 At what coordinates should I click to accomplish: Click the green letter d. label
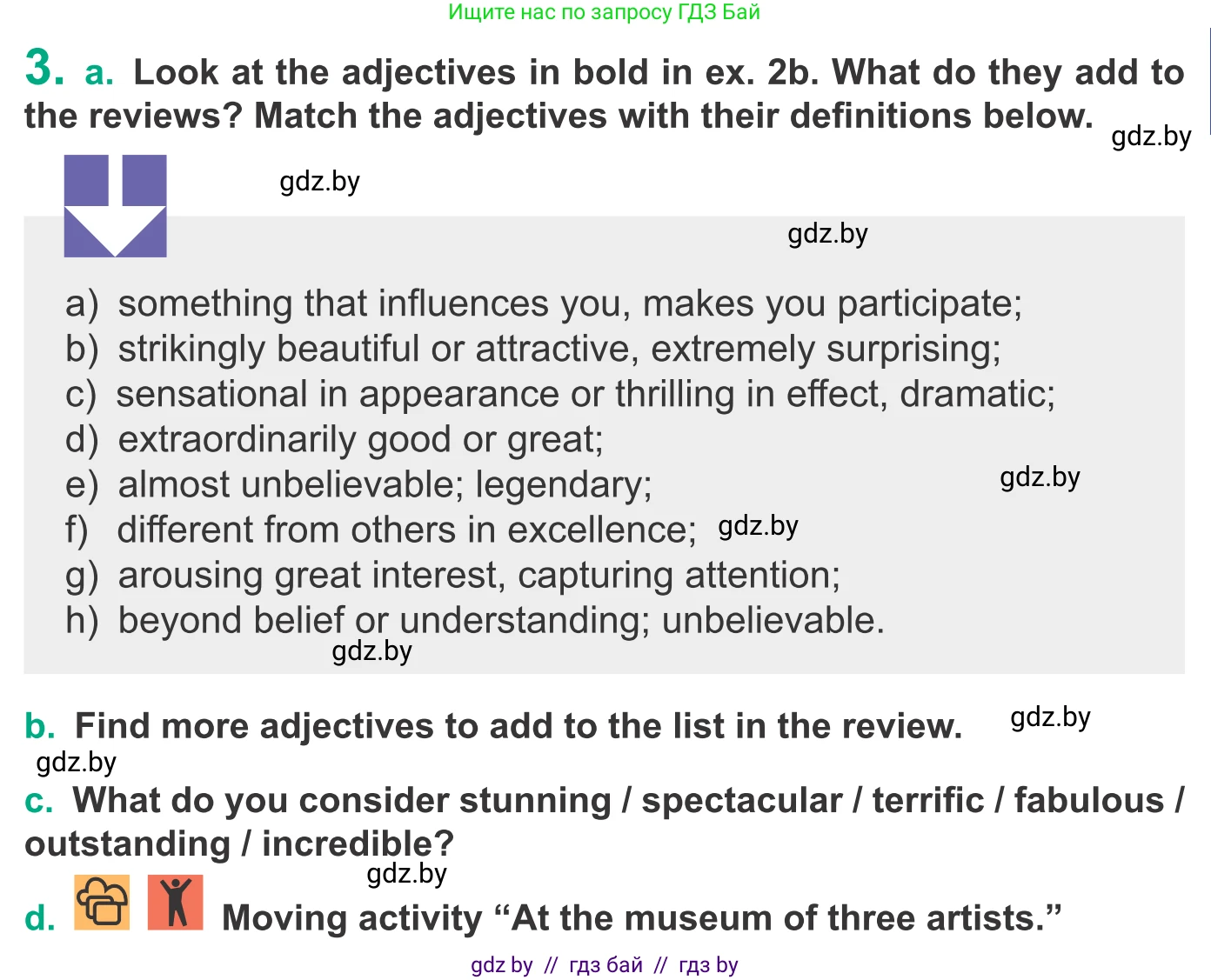(40, 918)
